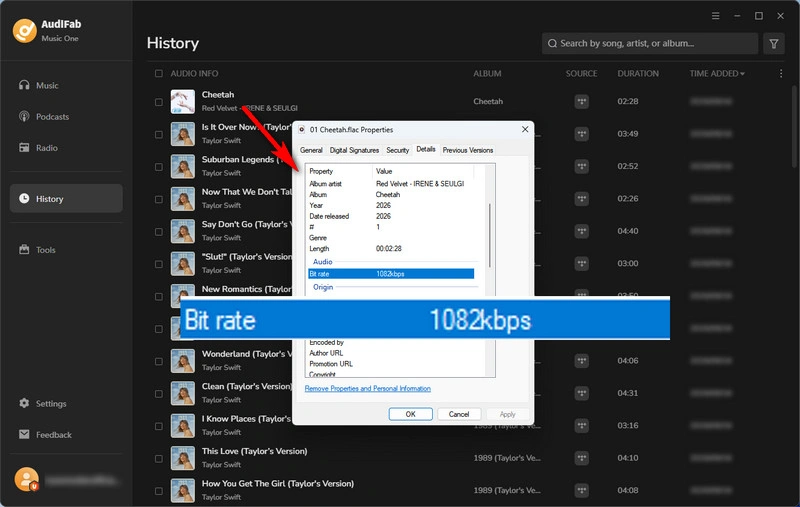Click the SOURCE column header
Viewport: 800px width, 507px height.
pyautogui.click(x=581, y=73)
